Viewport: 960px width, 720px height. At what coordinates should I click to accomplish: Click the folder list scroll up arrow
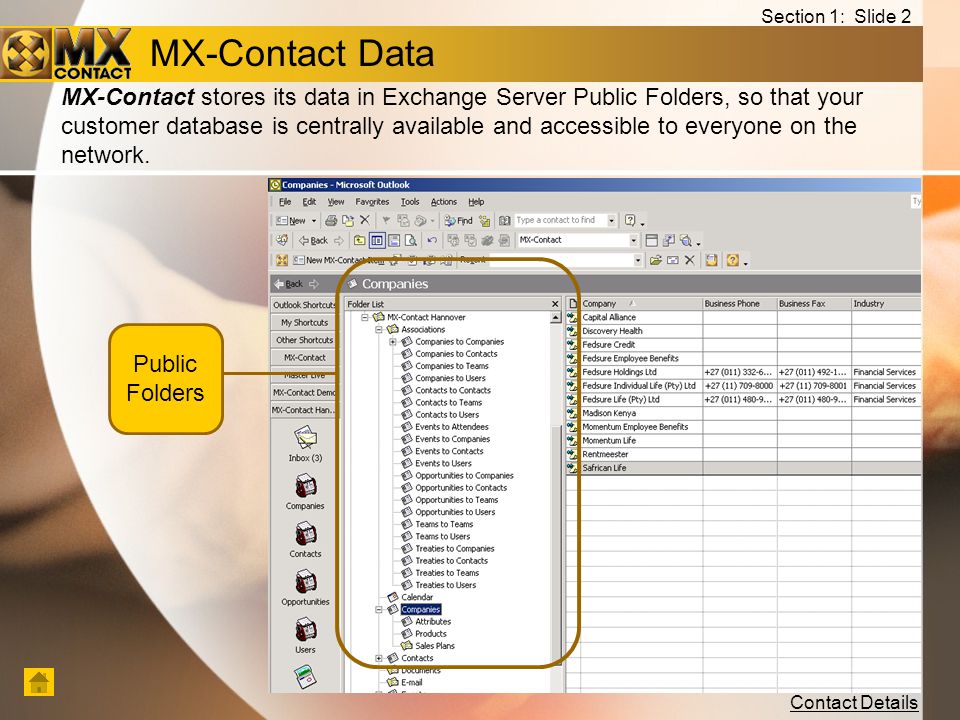click(556, 317)
